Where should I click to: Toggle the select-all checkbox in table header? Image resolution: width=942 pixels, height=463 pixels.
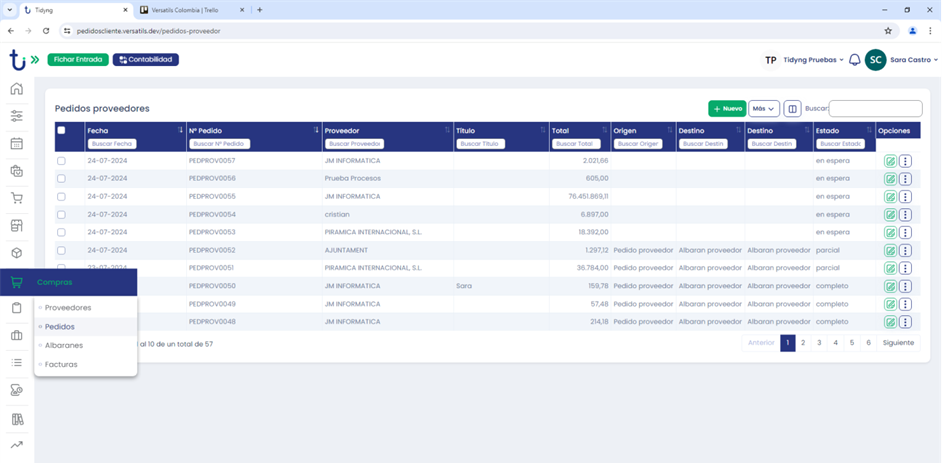(61, 130)
